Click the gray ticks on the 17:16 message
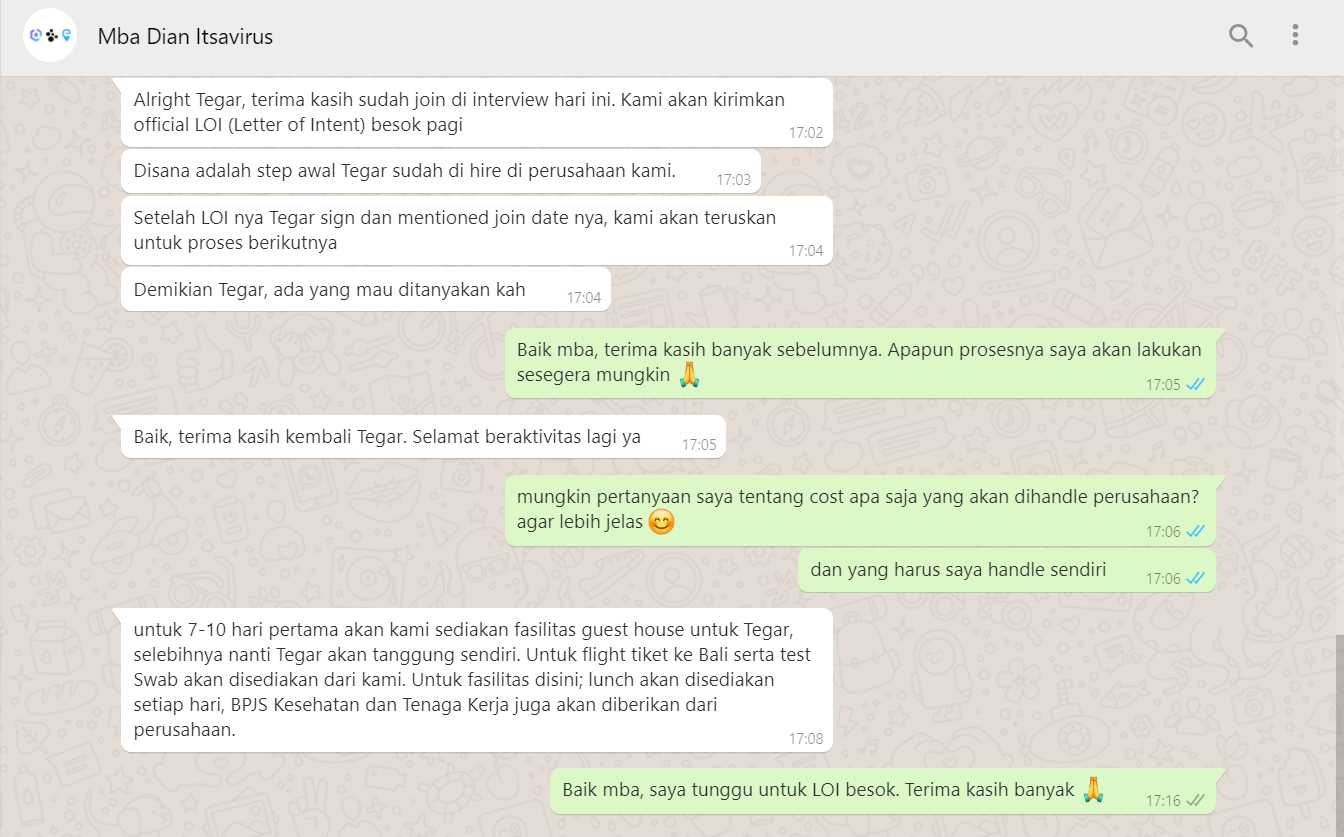Image resolution: width=1344 pixels, height=837 pixels. [1195, 800]
